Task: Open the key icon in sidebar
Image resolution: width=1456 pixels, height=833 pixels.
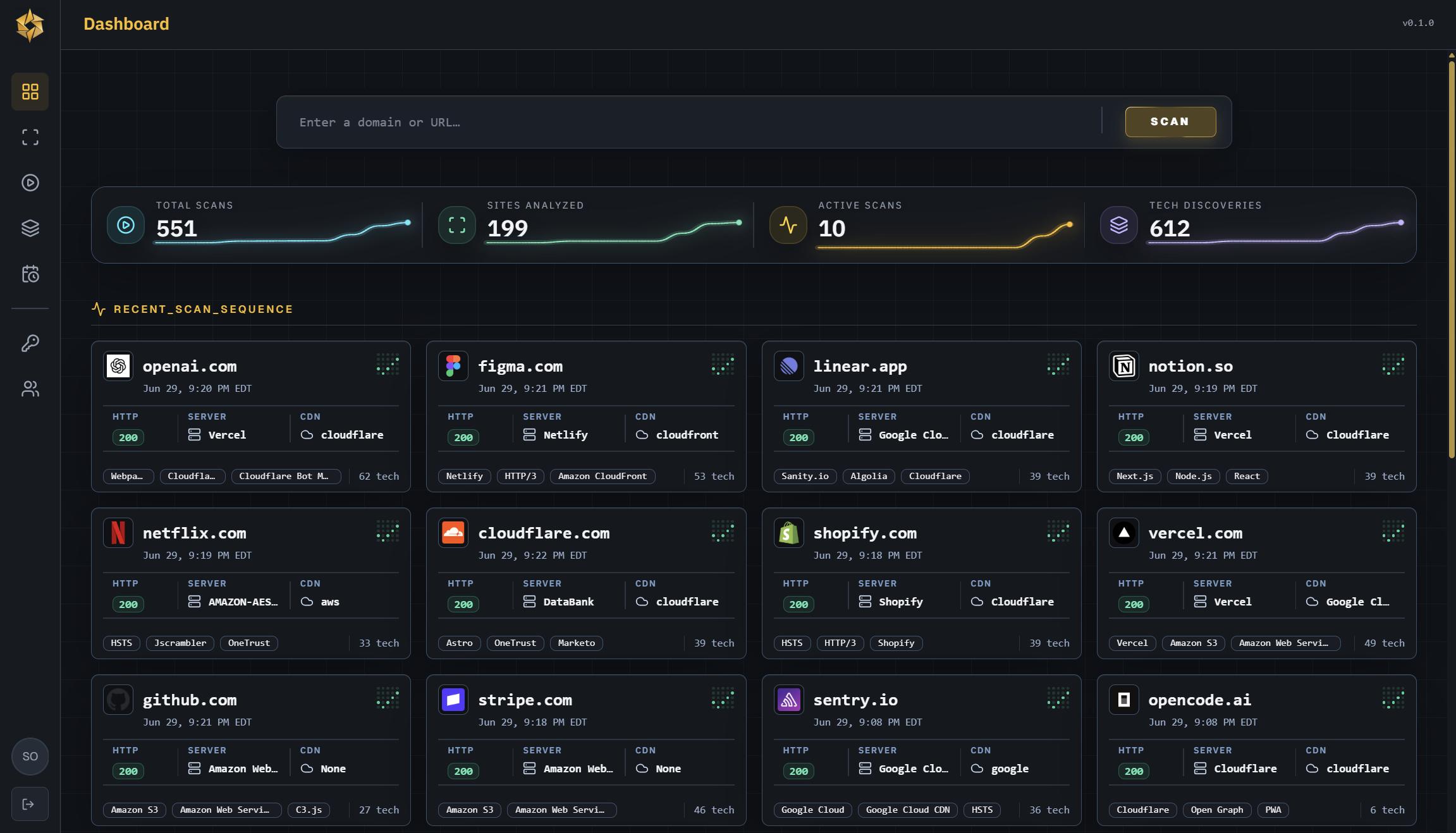Action: pyautogui.click(x=30, y=343)
